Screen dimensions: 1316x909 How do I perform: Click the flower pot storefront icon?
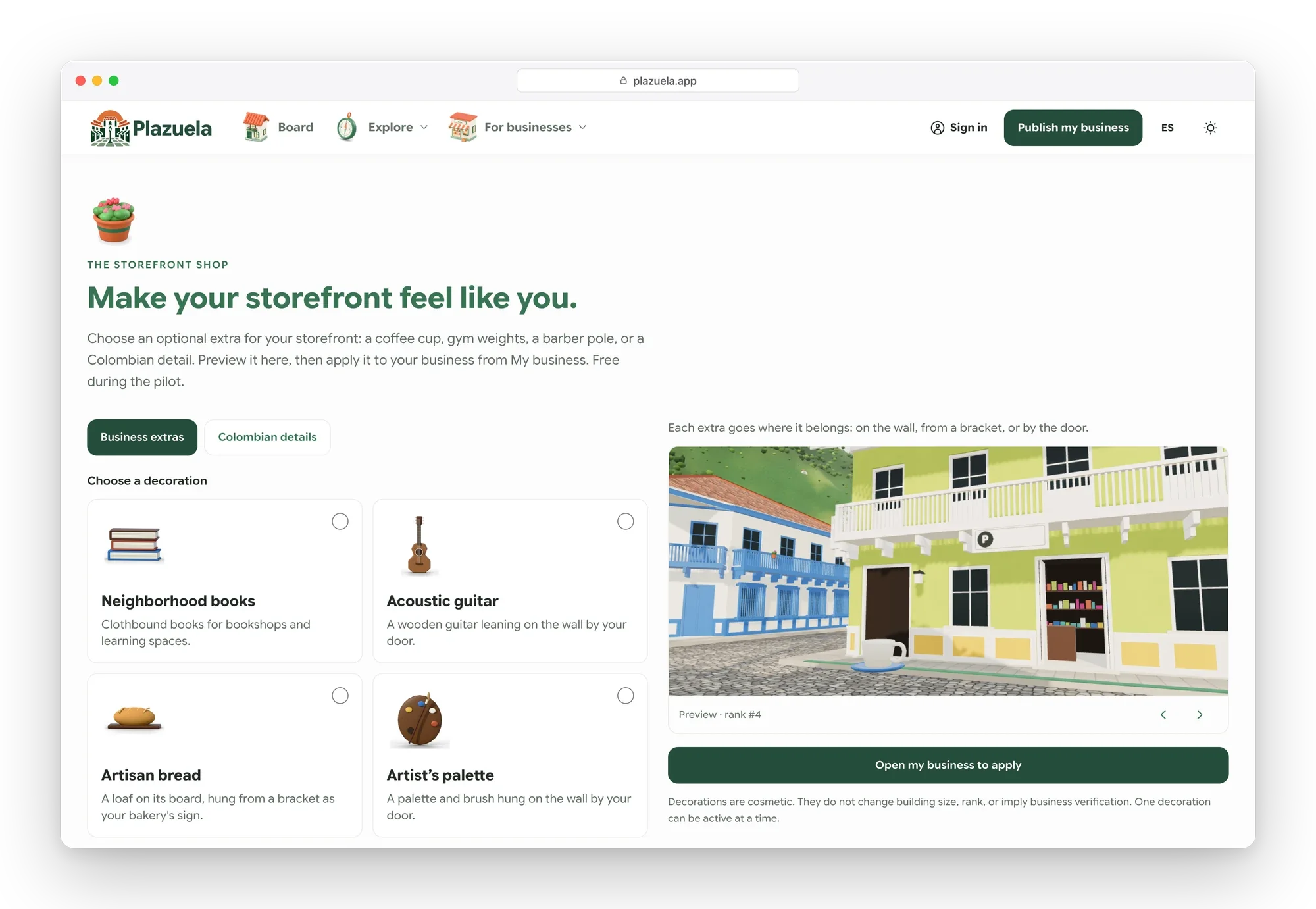click(x=114, y=221)
